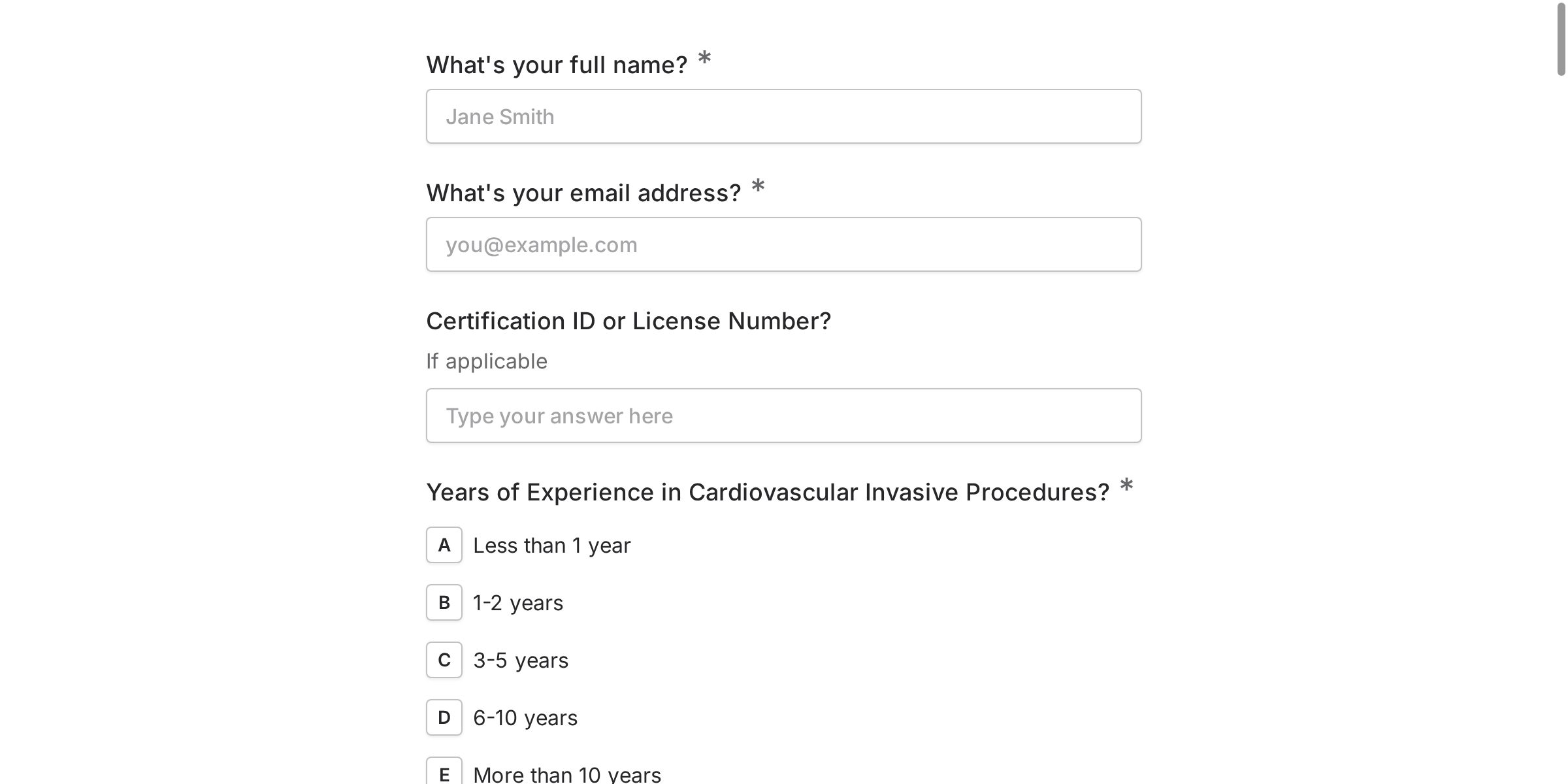
Task: Click the "What's your full name?" label
Action: (x=557, y=65)
